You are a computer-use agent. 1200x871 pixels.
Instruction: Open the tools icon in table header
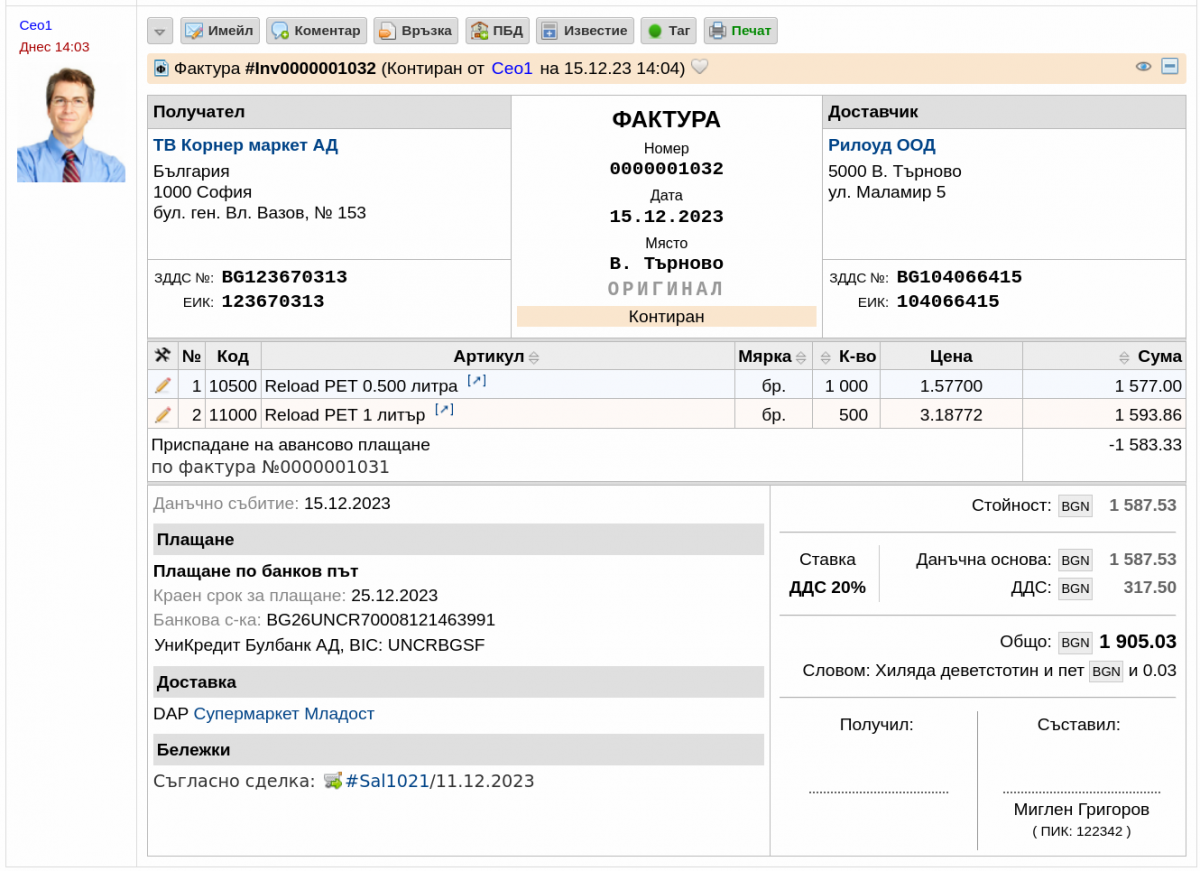(162, 355)
